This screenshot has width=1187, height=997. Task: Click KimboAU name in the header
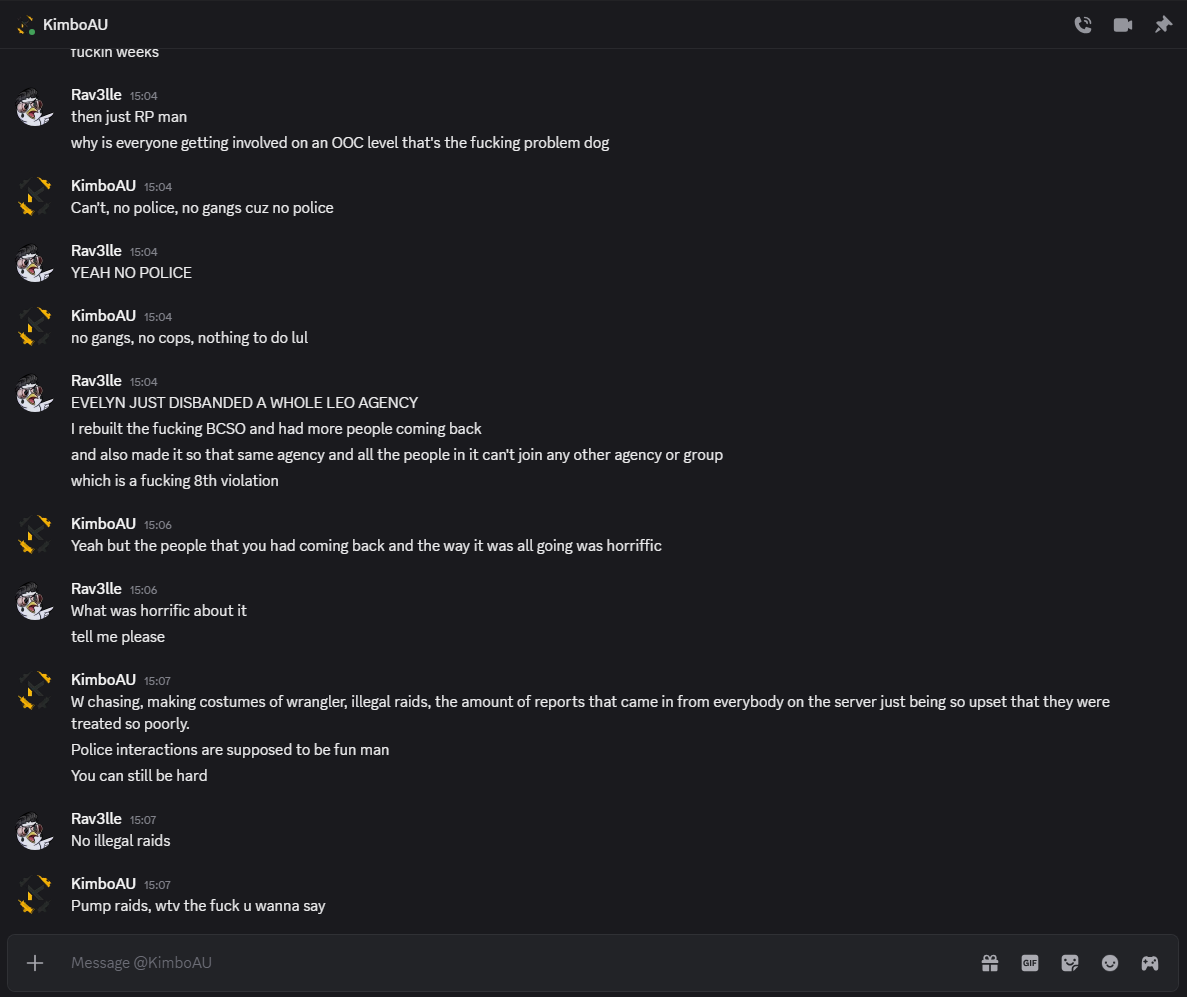pos(76,25)
